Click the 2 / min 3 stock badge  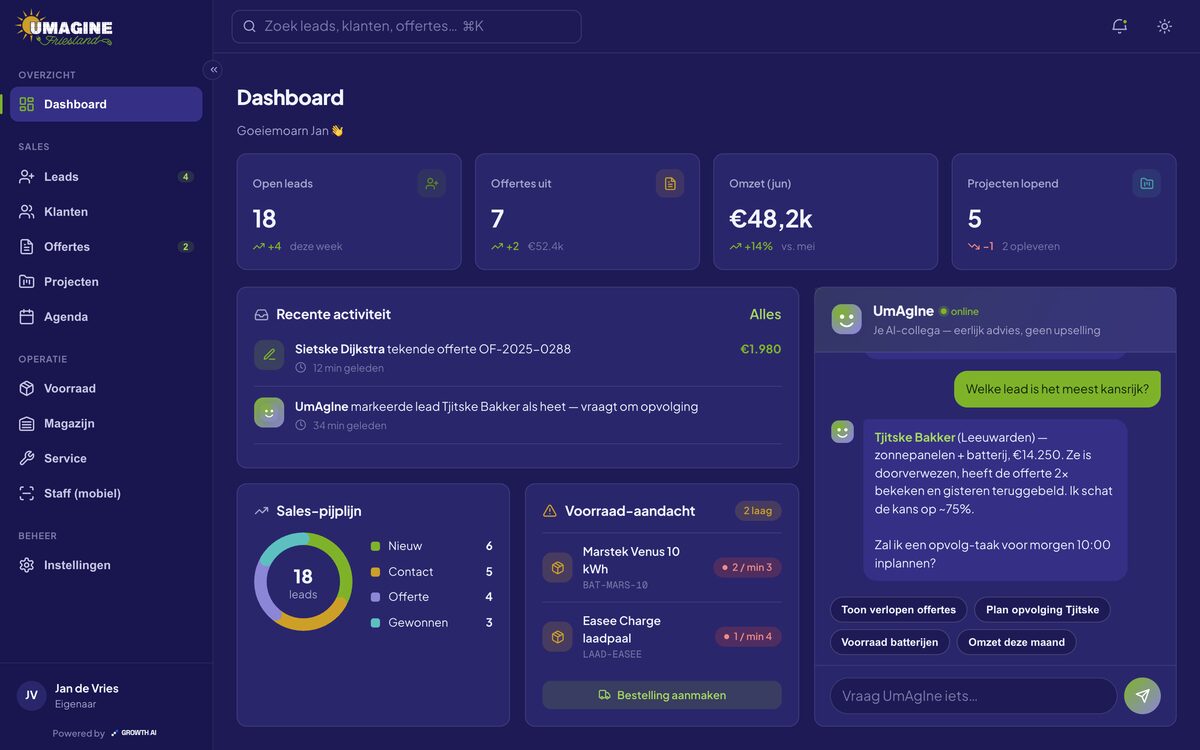(747, 567)
